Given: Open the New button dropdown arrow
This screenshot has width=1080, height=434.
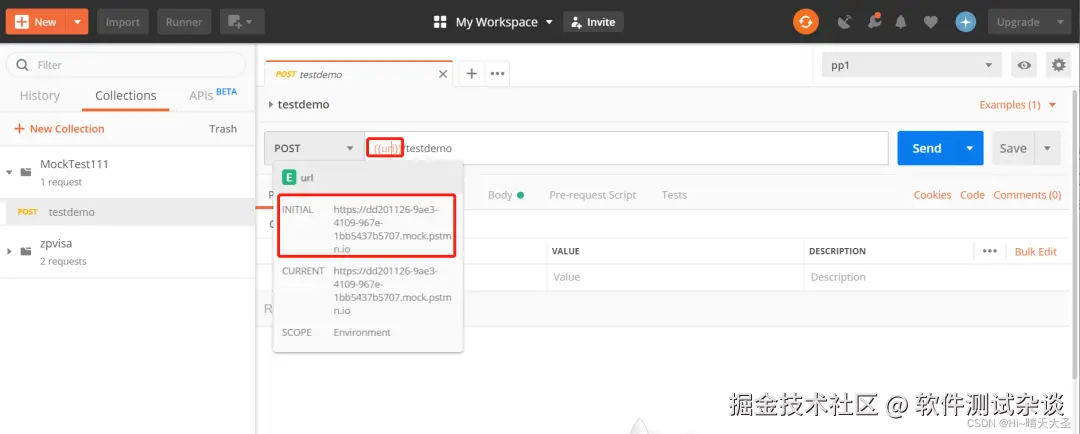Looking at the screenshot, I should click(77, 22).
